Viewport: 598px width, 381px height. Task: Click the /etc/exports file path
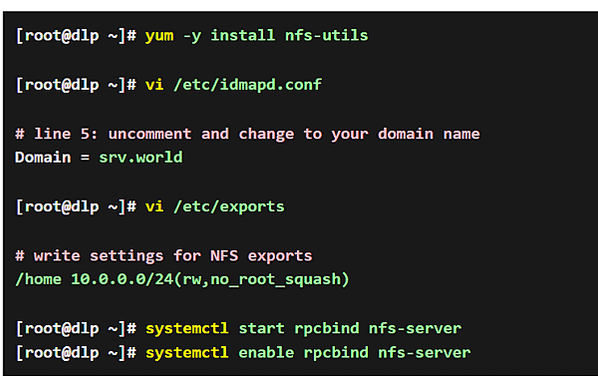(229, 207)
